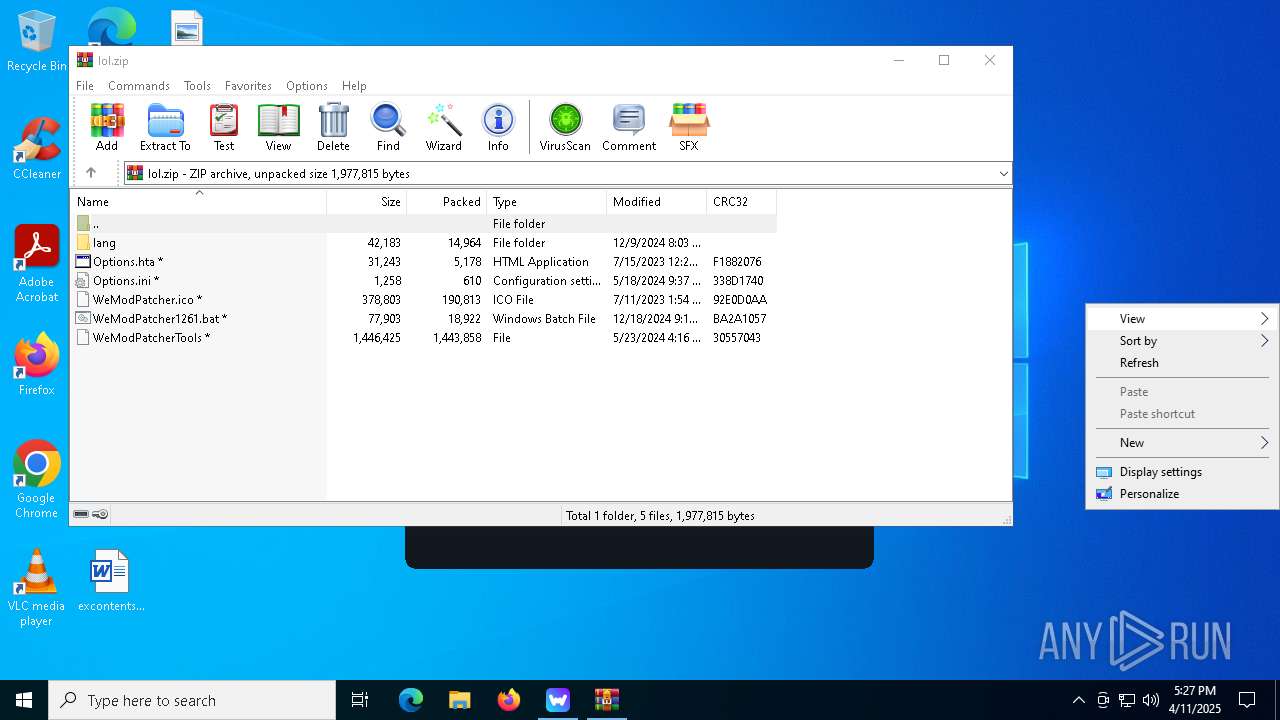
Task: Choose Refresh in the context menu
Action: 1181,363
